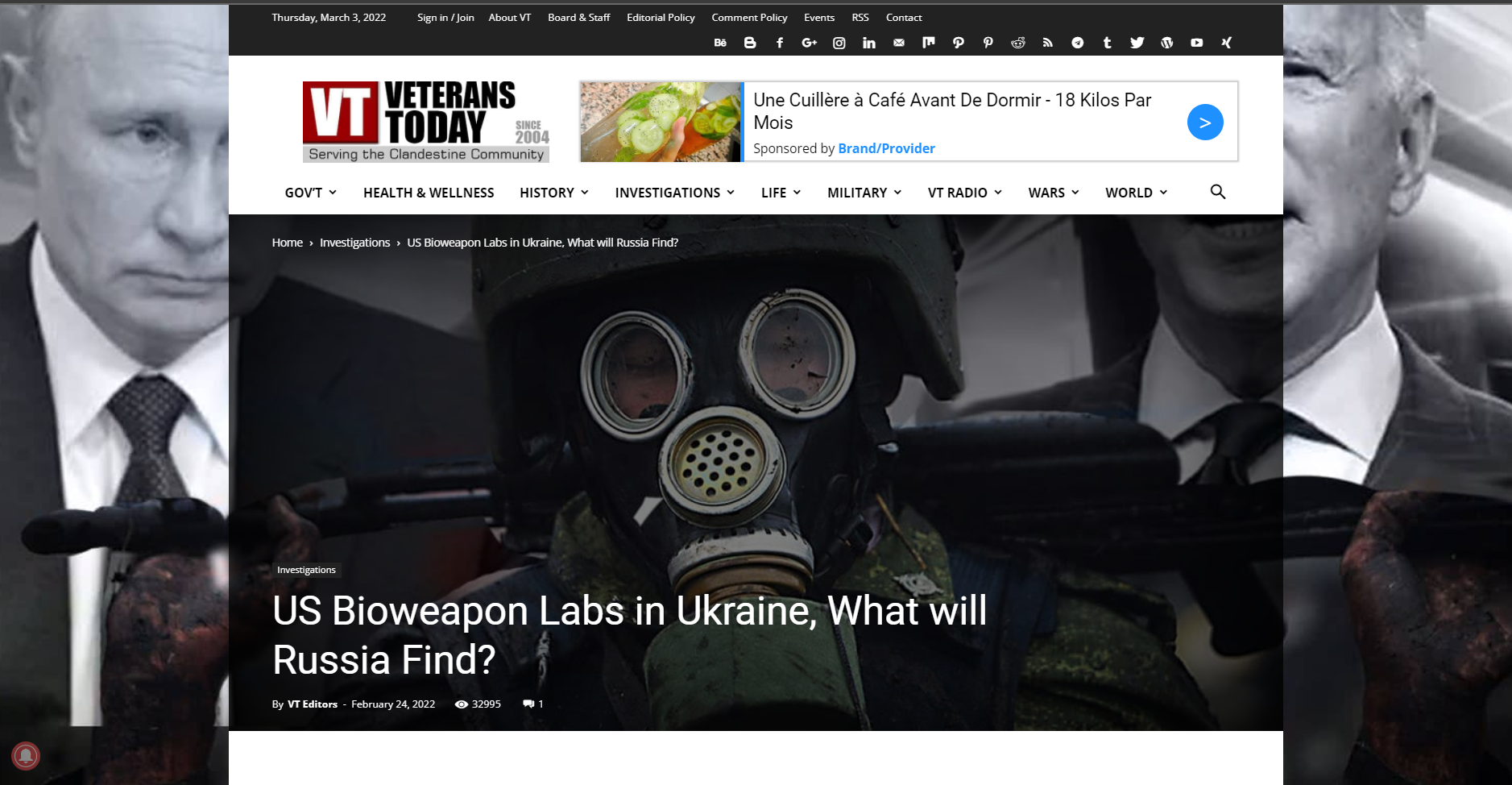This screenshot has height=785, width=1512.
Task: Open the Events page
Action: [819, 18]
